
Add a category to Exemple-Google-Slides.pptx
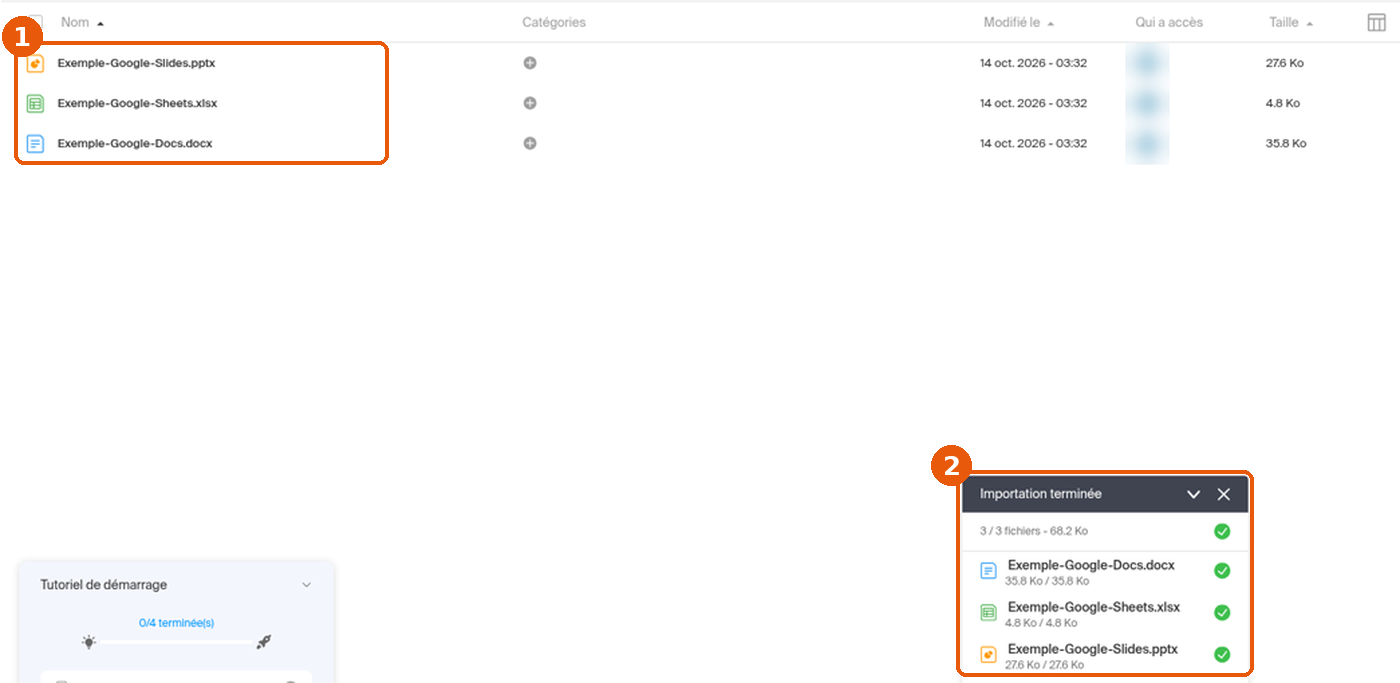(530, 63)
